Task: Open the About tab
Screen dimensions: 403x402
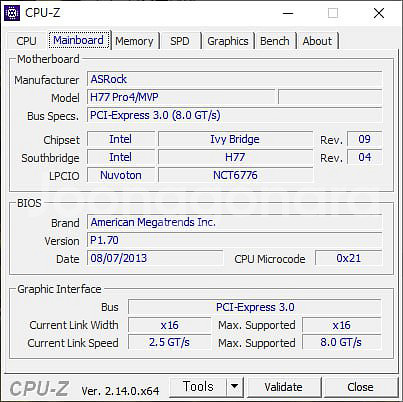Action: 317,41
